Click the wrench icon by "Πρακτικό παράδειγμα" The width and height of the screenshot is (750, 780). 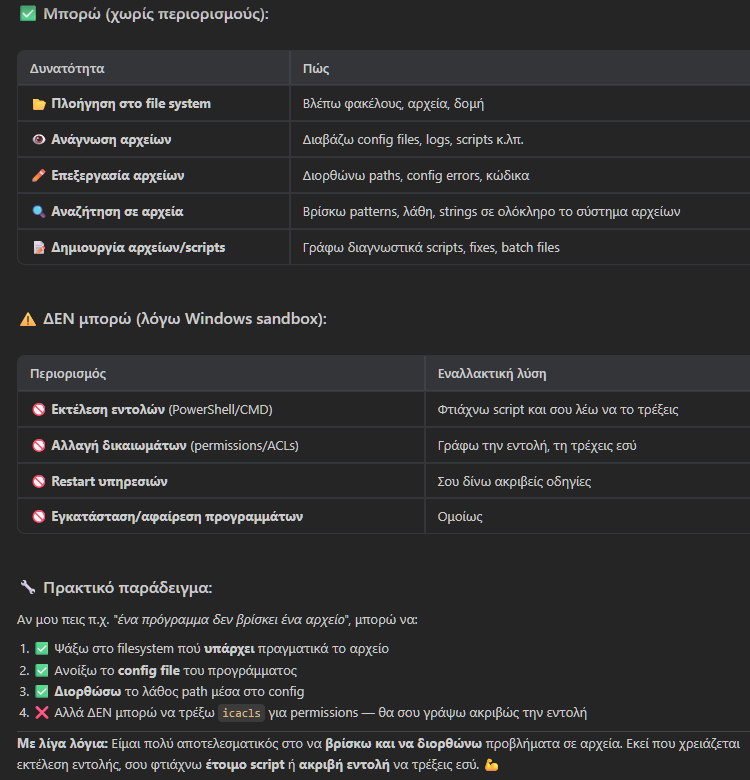[28, 587]
